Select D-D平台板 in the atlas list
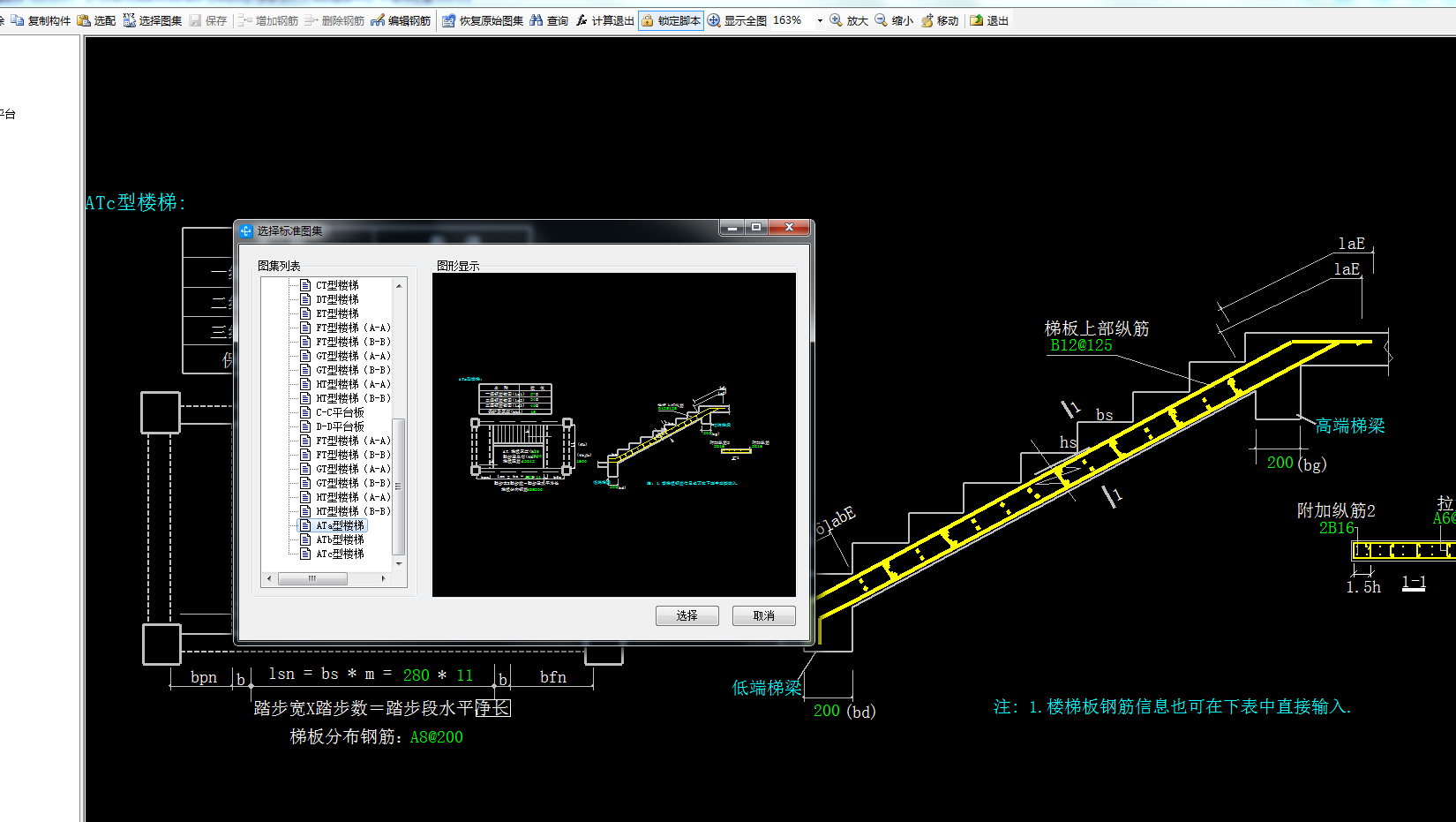 pos(340,426)
